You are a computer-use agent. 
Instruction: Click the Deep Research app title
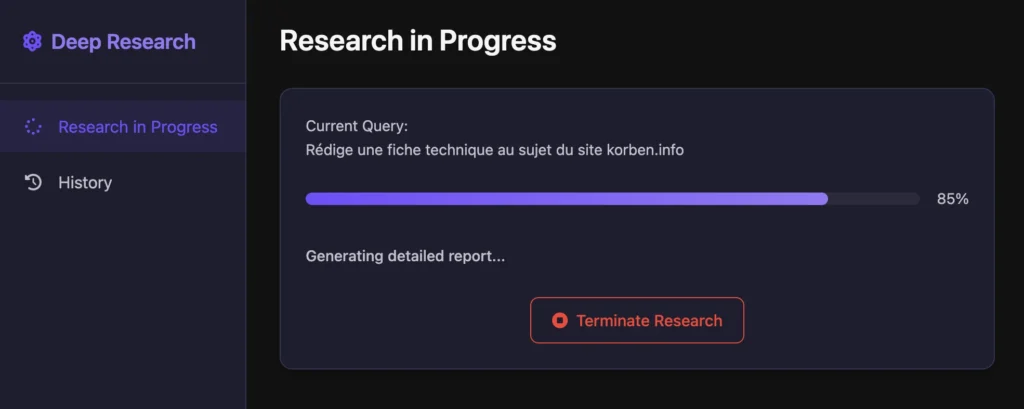coord(123,42)
